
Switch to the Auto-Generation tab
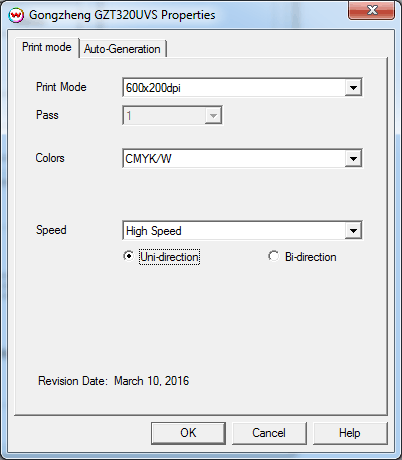tap(122, 49)
